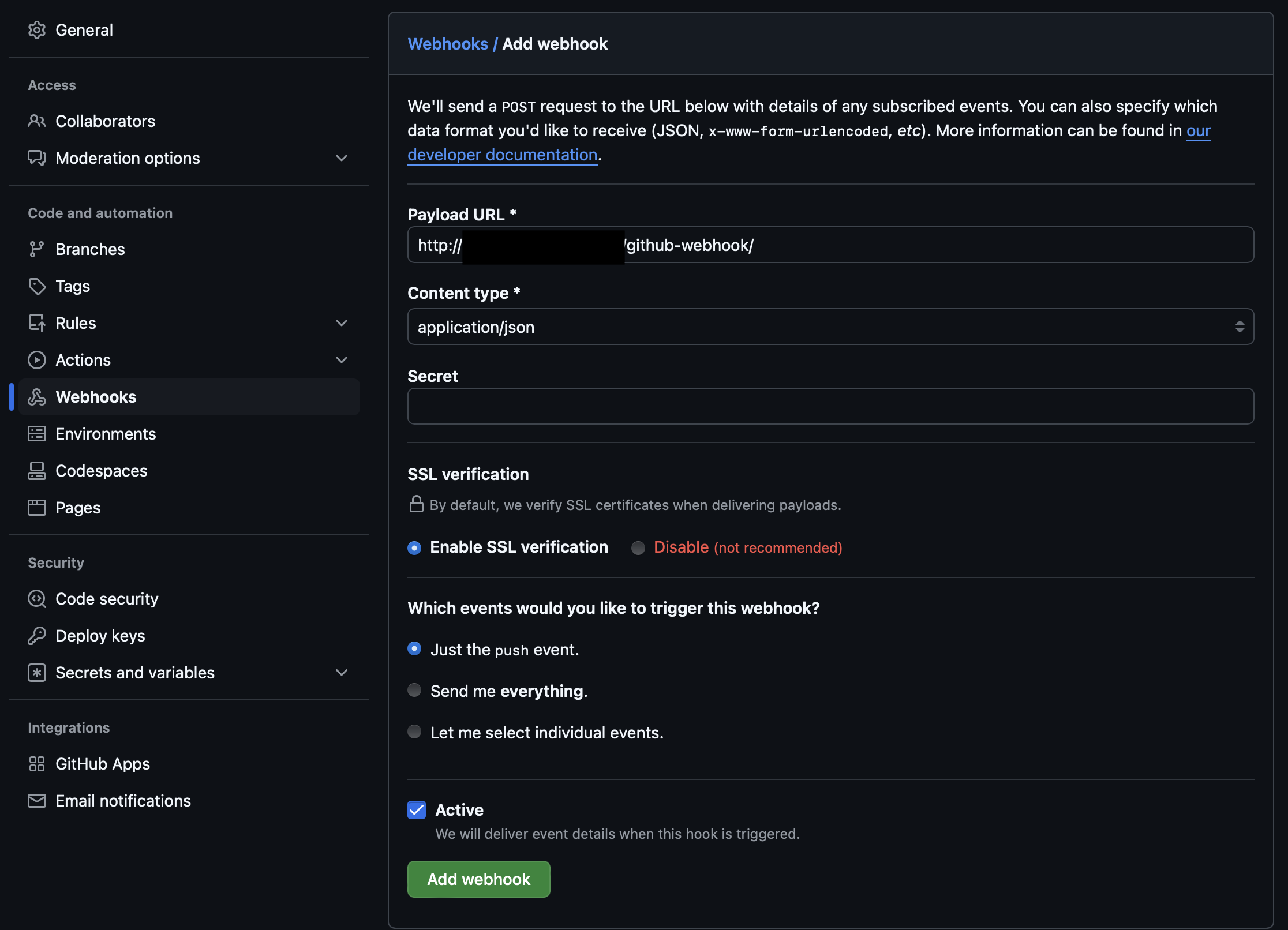Open the Environments settings page
1288x930 pixels.
[106, 434]
